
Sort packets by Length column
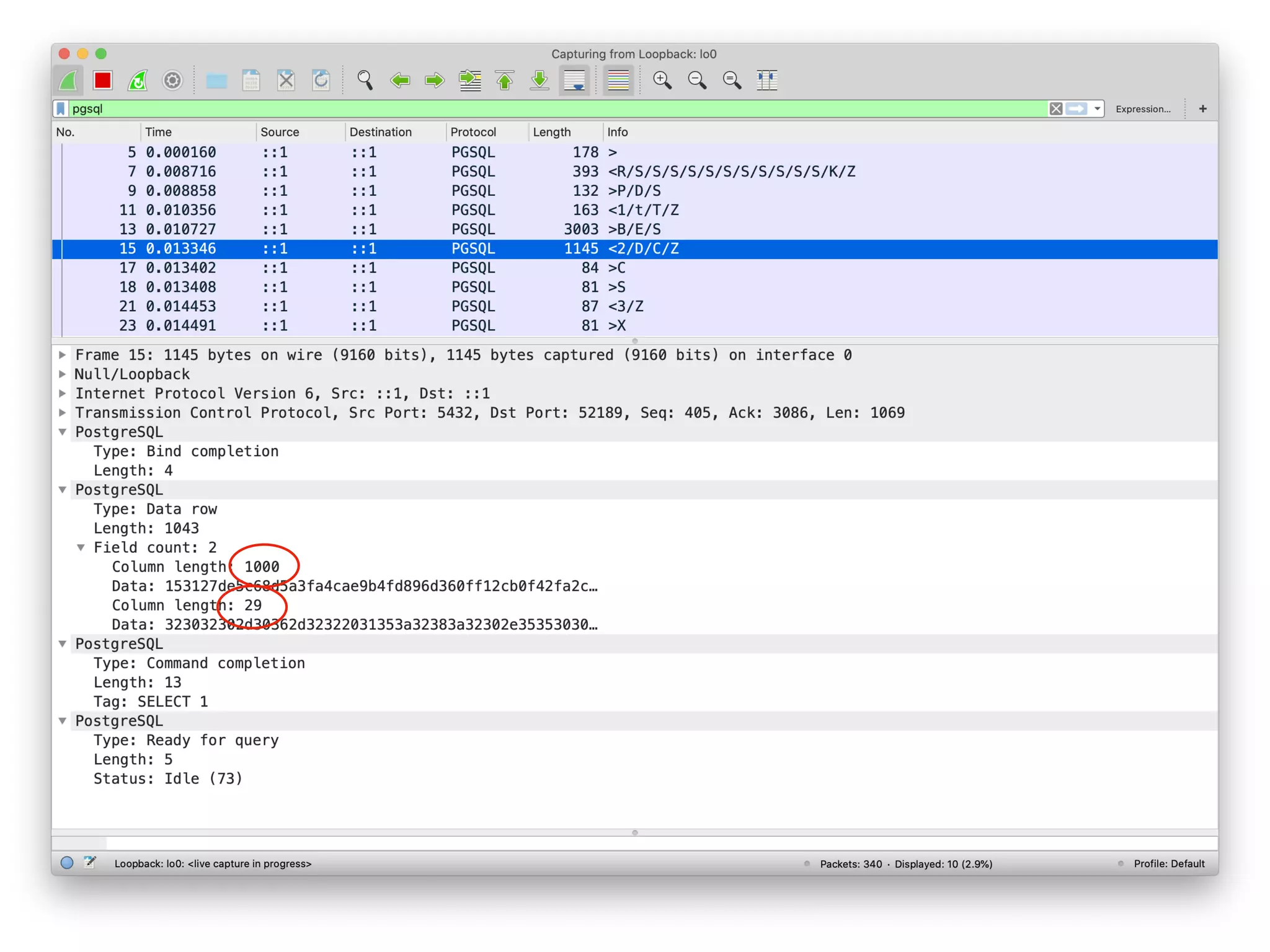566,132
